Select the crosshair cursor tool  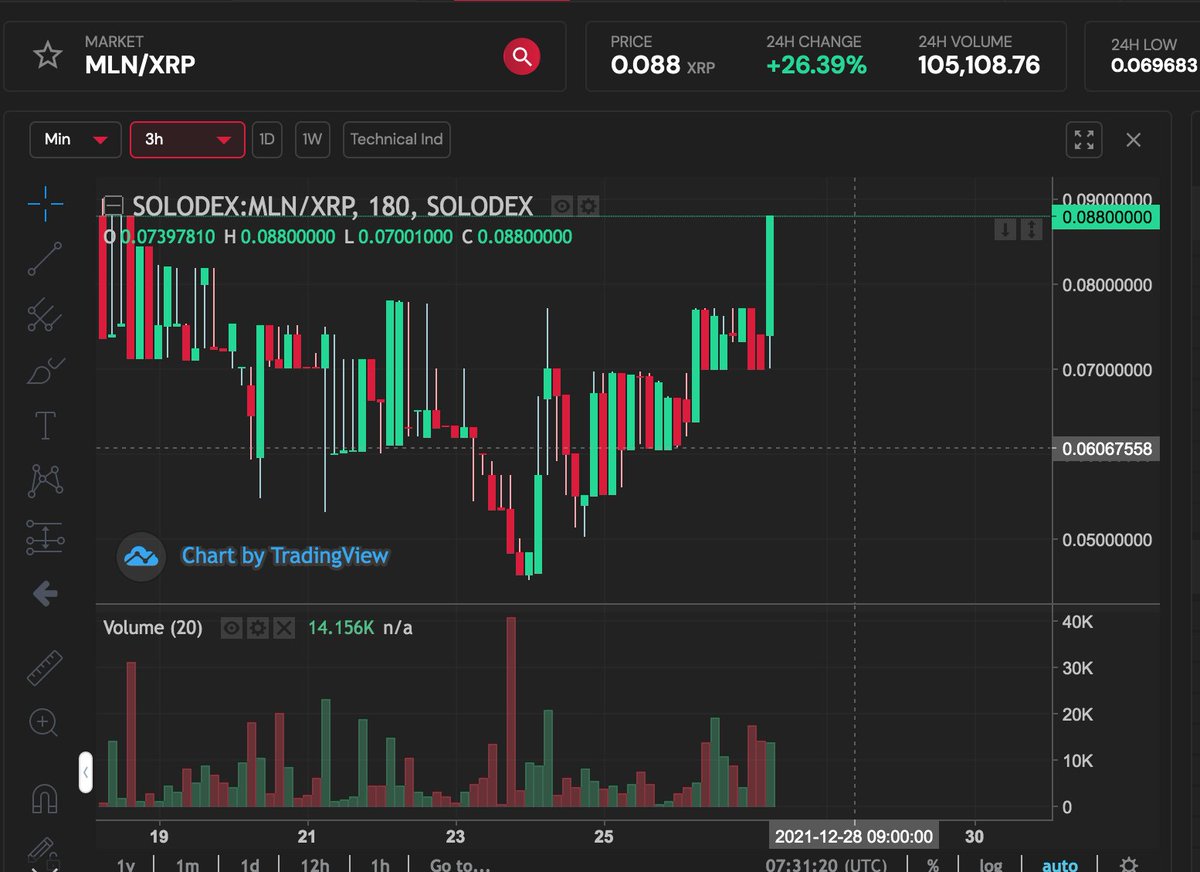[45, 205]
